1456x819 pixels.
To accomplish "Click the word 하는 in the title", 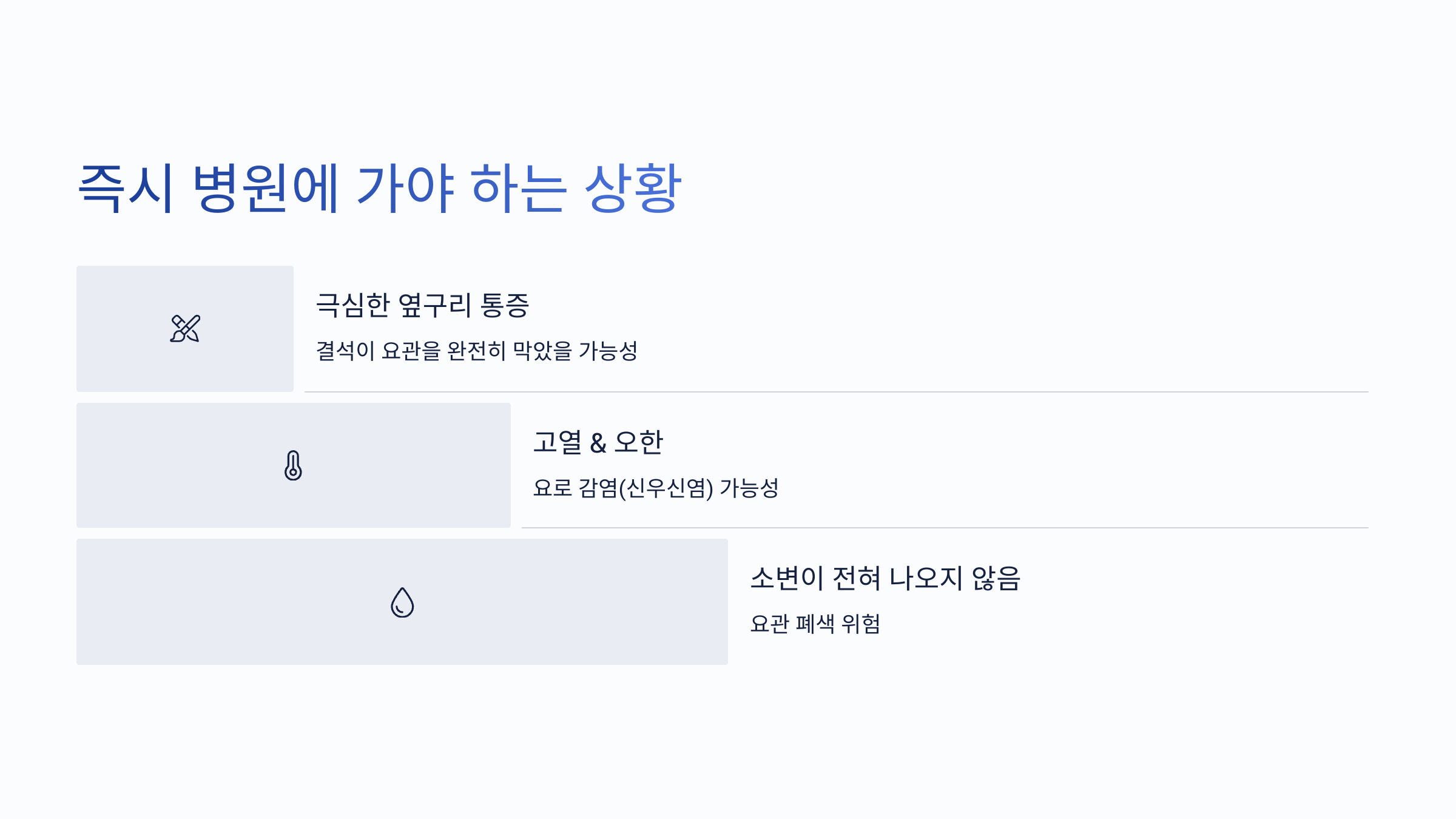I will 519,188.
